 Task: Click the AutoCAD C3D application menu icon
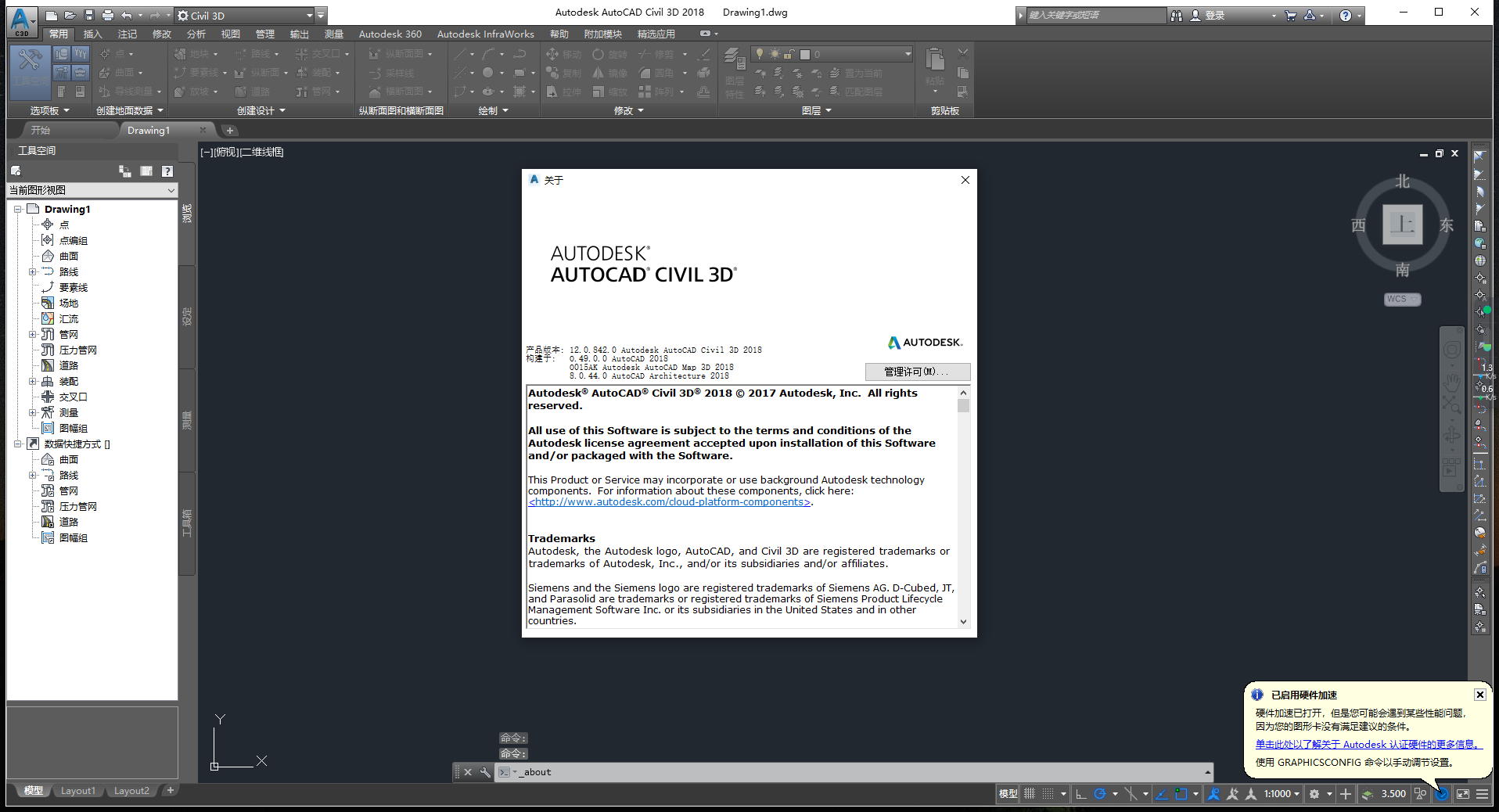[21, 21]
